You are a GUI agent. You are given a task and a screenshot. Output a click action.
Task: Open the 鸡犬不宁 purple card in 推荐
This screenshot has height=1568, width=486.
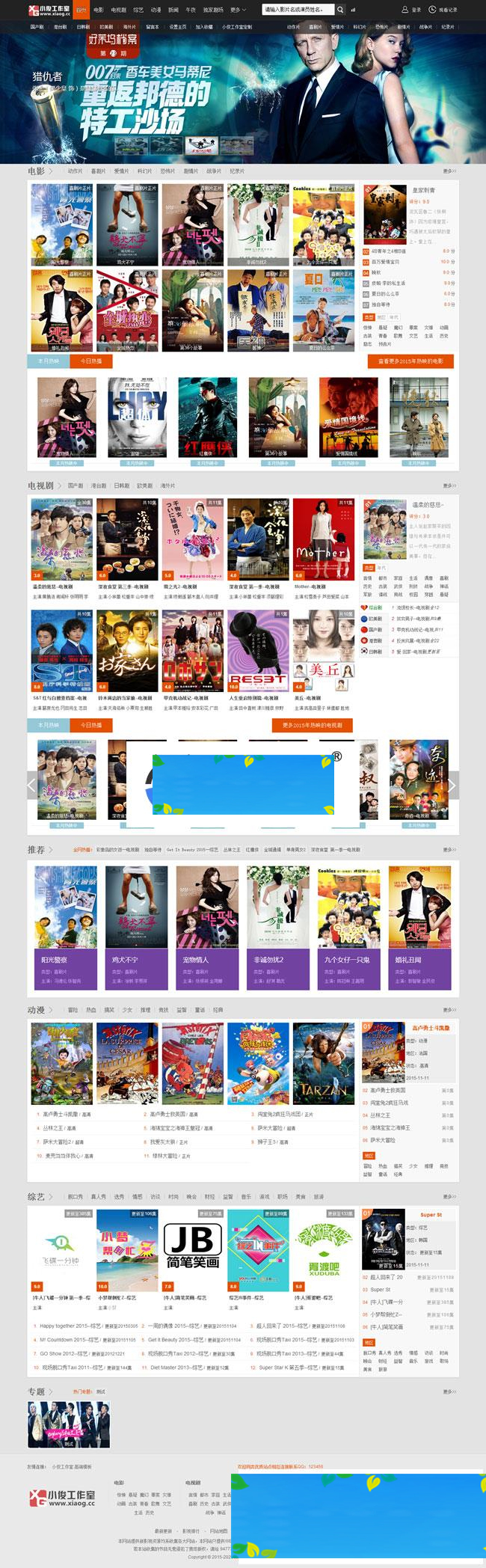(x=136, y=968)
